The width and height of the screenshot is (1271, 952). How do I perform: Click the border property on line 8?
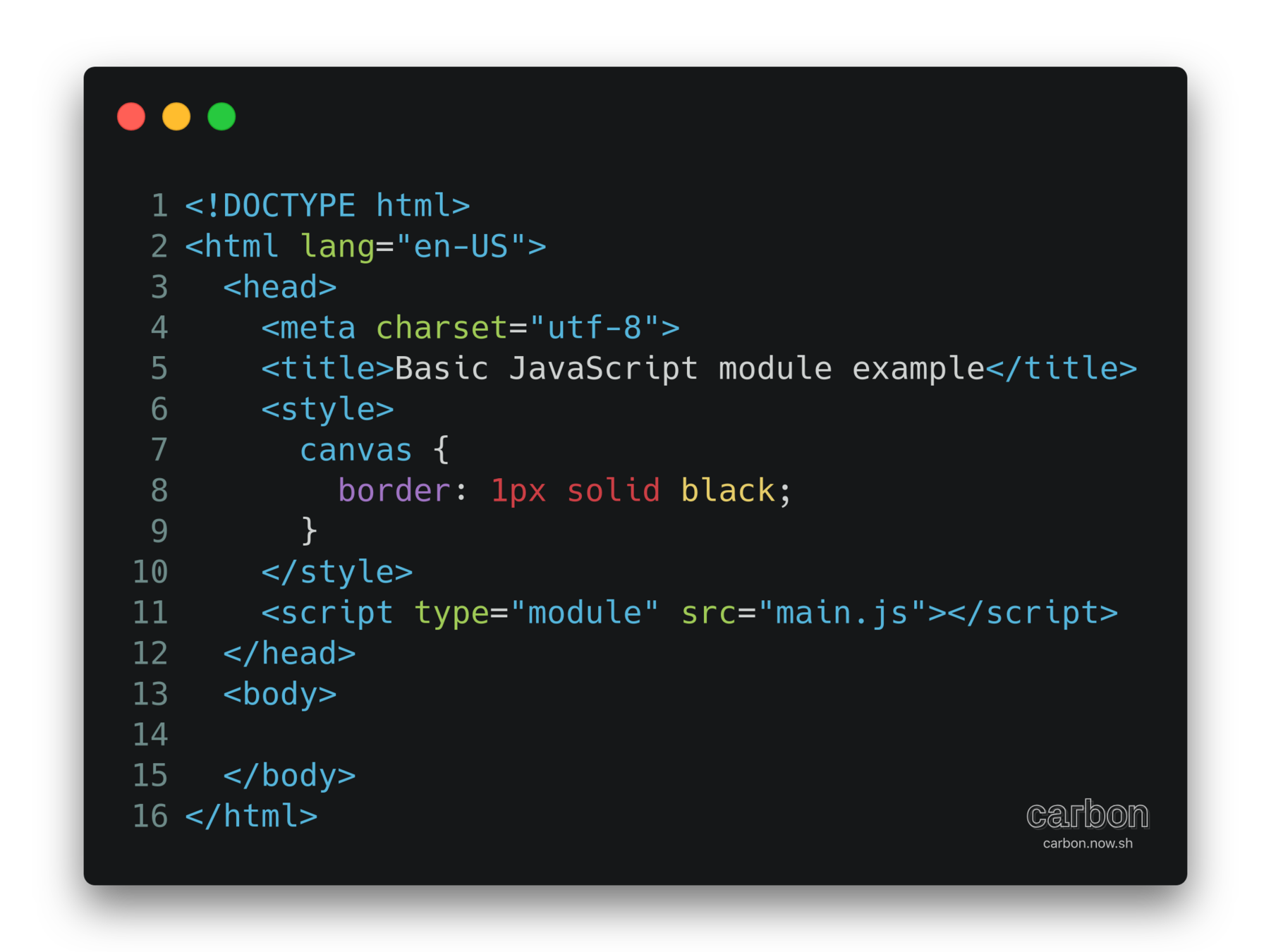click(x=394, y=491)
